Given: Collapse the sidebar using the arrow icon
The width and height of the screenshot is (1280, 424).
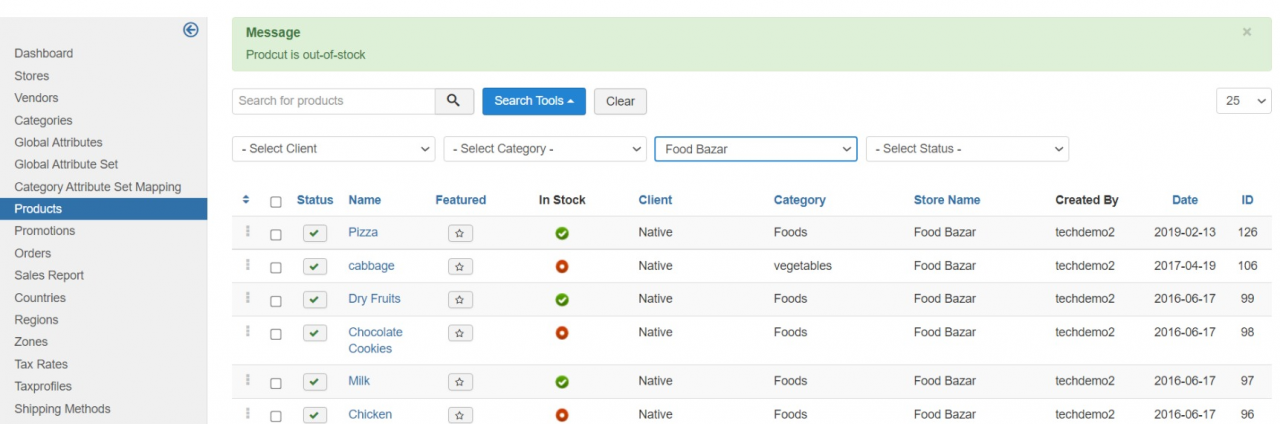Looking at the screenshot, I should click(x=190, y=30).
